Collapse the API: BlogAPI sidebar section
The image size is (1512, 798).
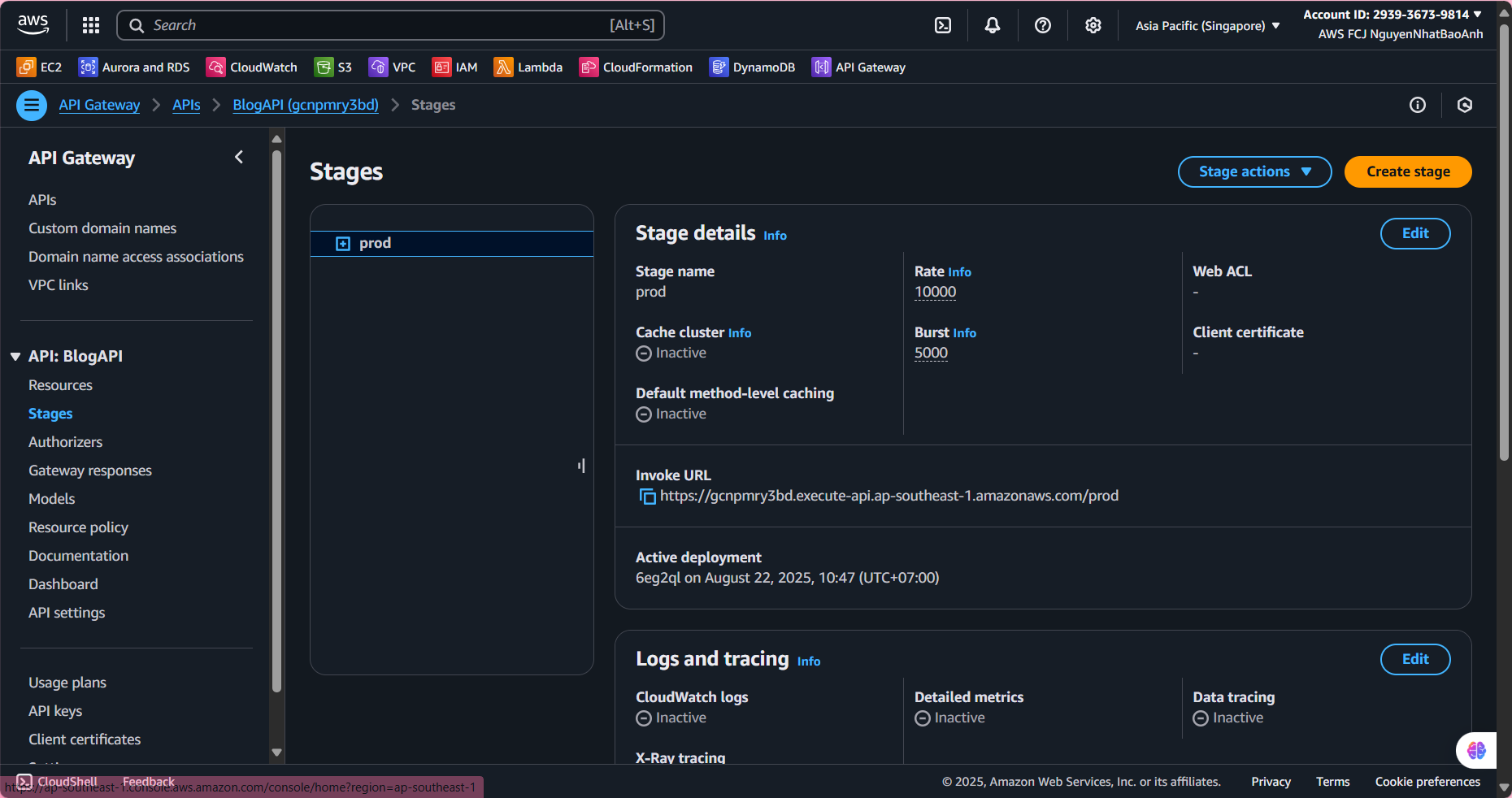pyautogui.click(x=15, y=357)
